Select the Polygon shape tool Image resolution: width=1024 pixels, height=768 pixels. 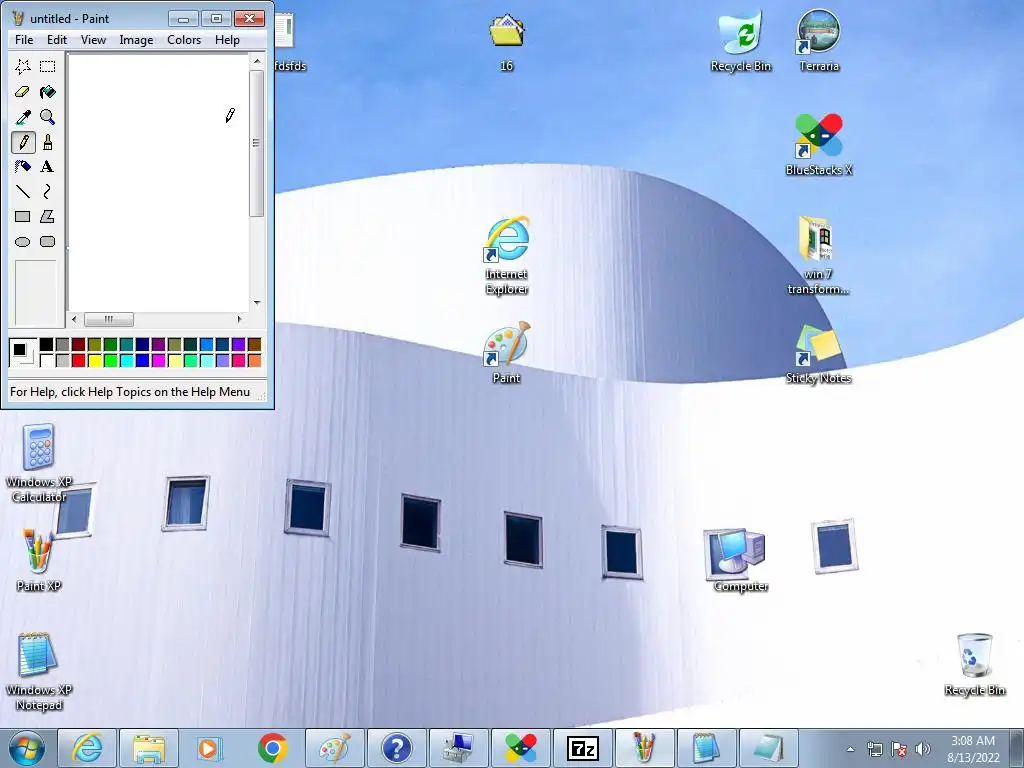(47, 216)
